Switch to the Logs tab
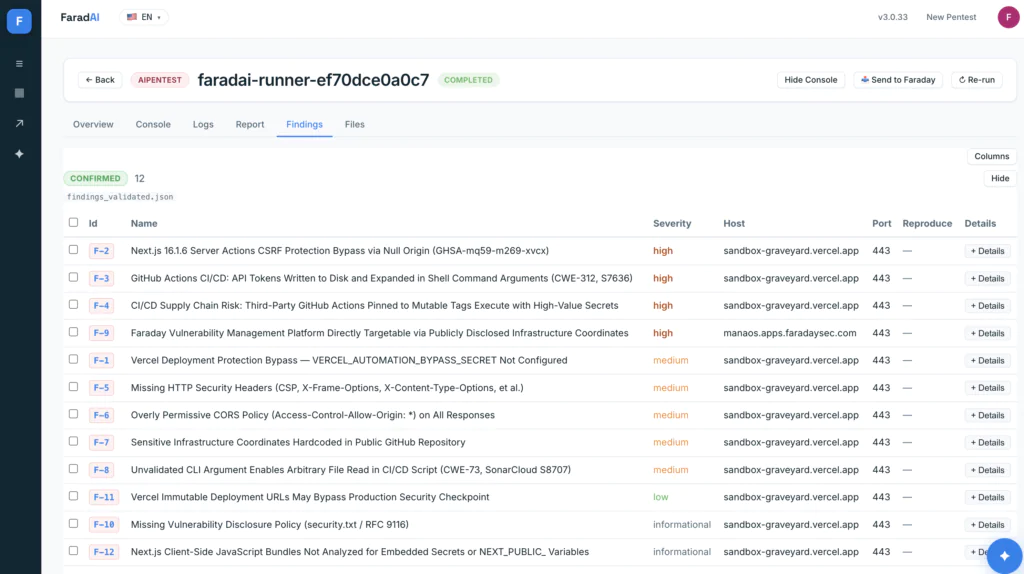Viewport: 1024px width, 574px height. coord(203,124)
